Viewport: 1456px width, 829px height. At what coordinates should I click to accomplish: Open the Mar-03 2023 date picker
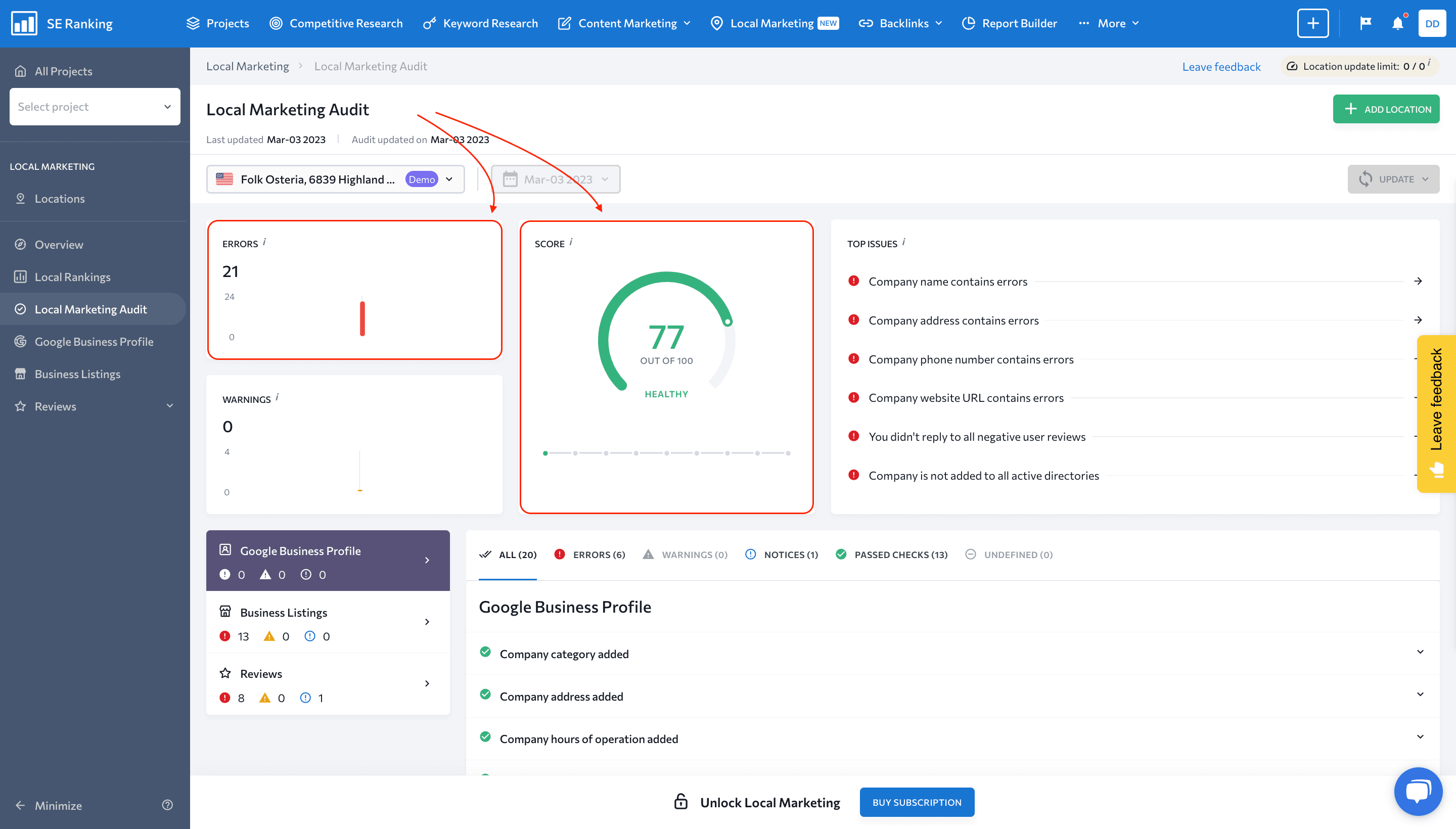[556, 179]
